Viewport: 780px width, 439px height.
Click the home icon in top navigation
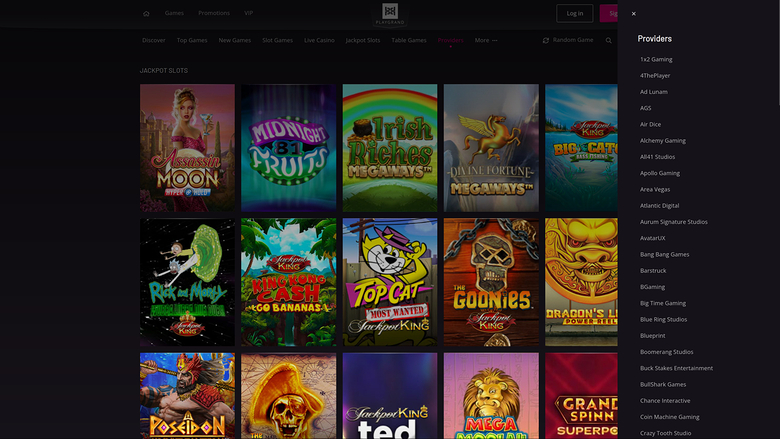(146, 13)
